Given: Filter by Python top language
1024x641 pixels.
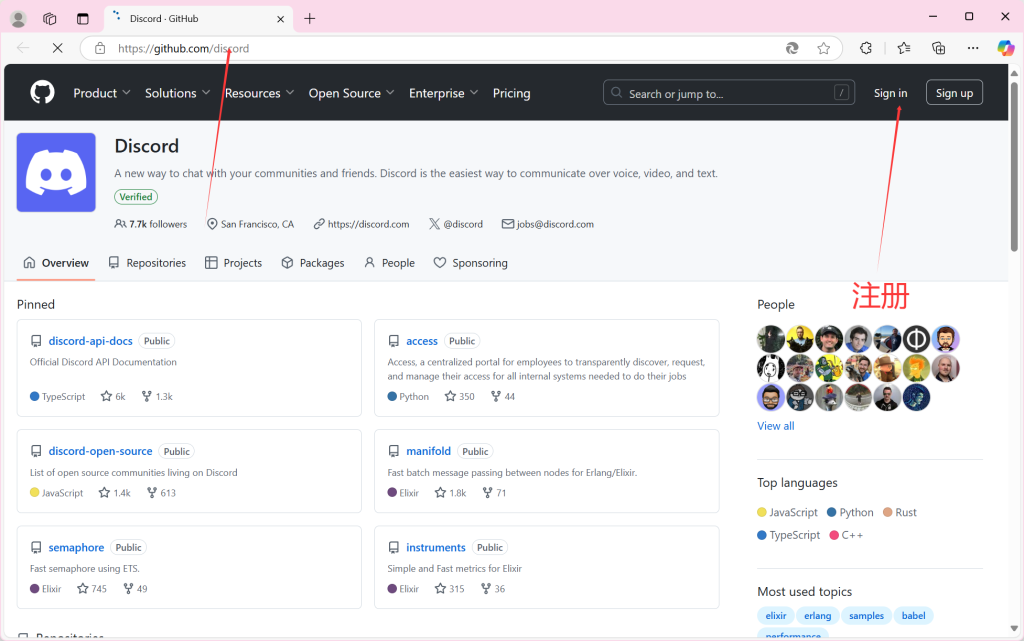Looking at the screenshot, I should pos(850,512).
